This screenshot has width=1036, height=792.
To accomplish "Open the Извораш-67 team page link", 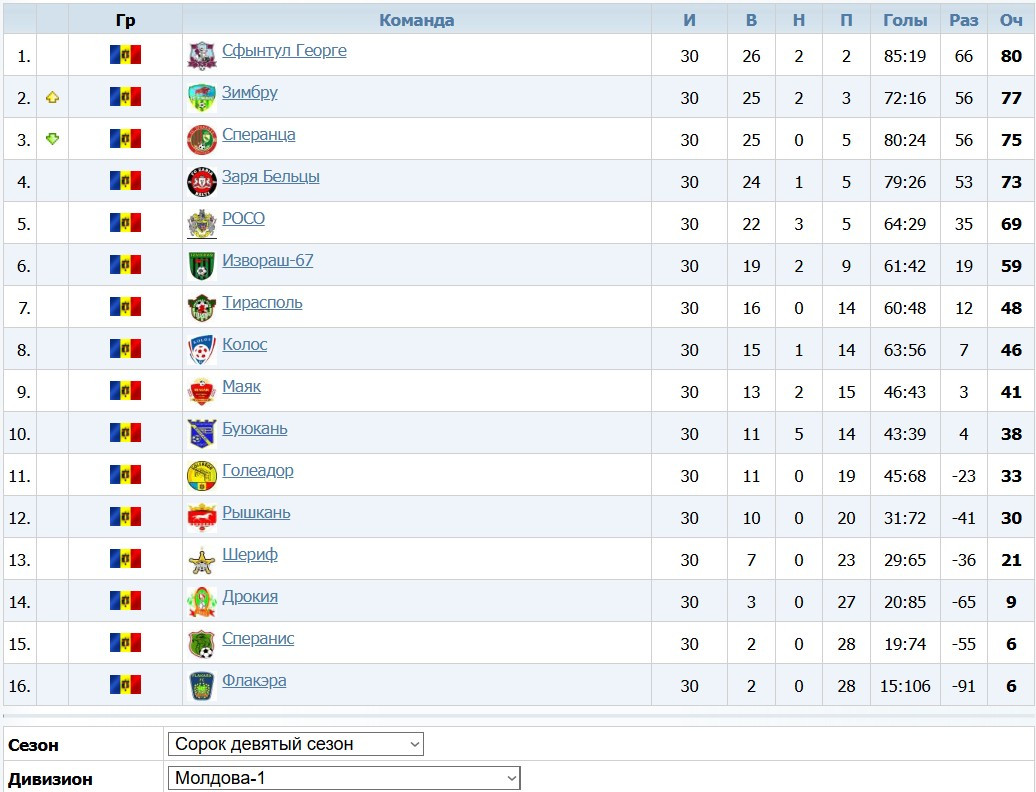I will tap(268, 261).
